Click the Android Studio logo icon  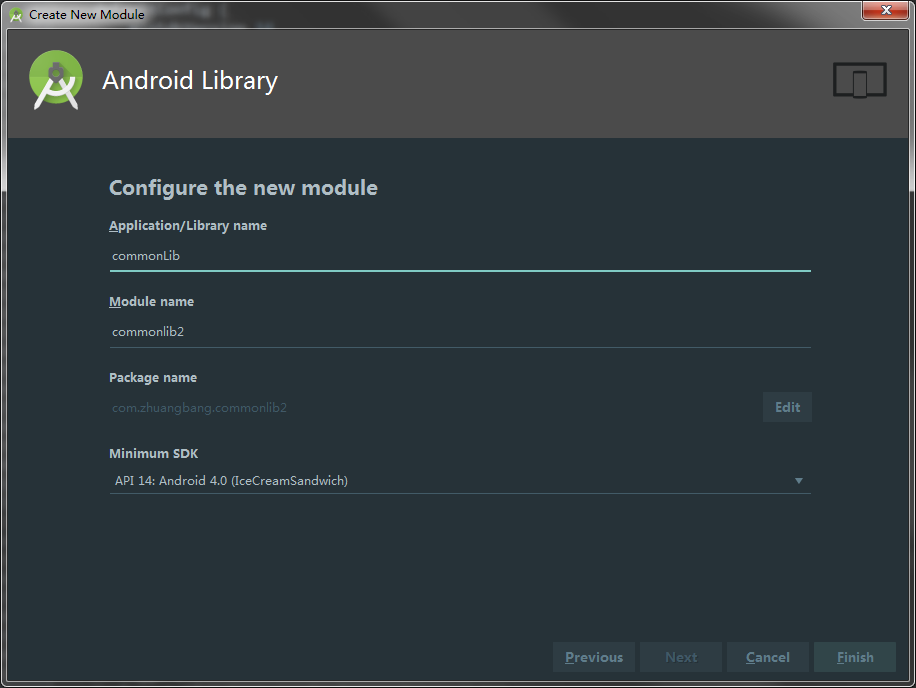tap(55, 80)
